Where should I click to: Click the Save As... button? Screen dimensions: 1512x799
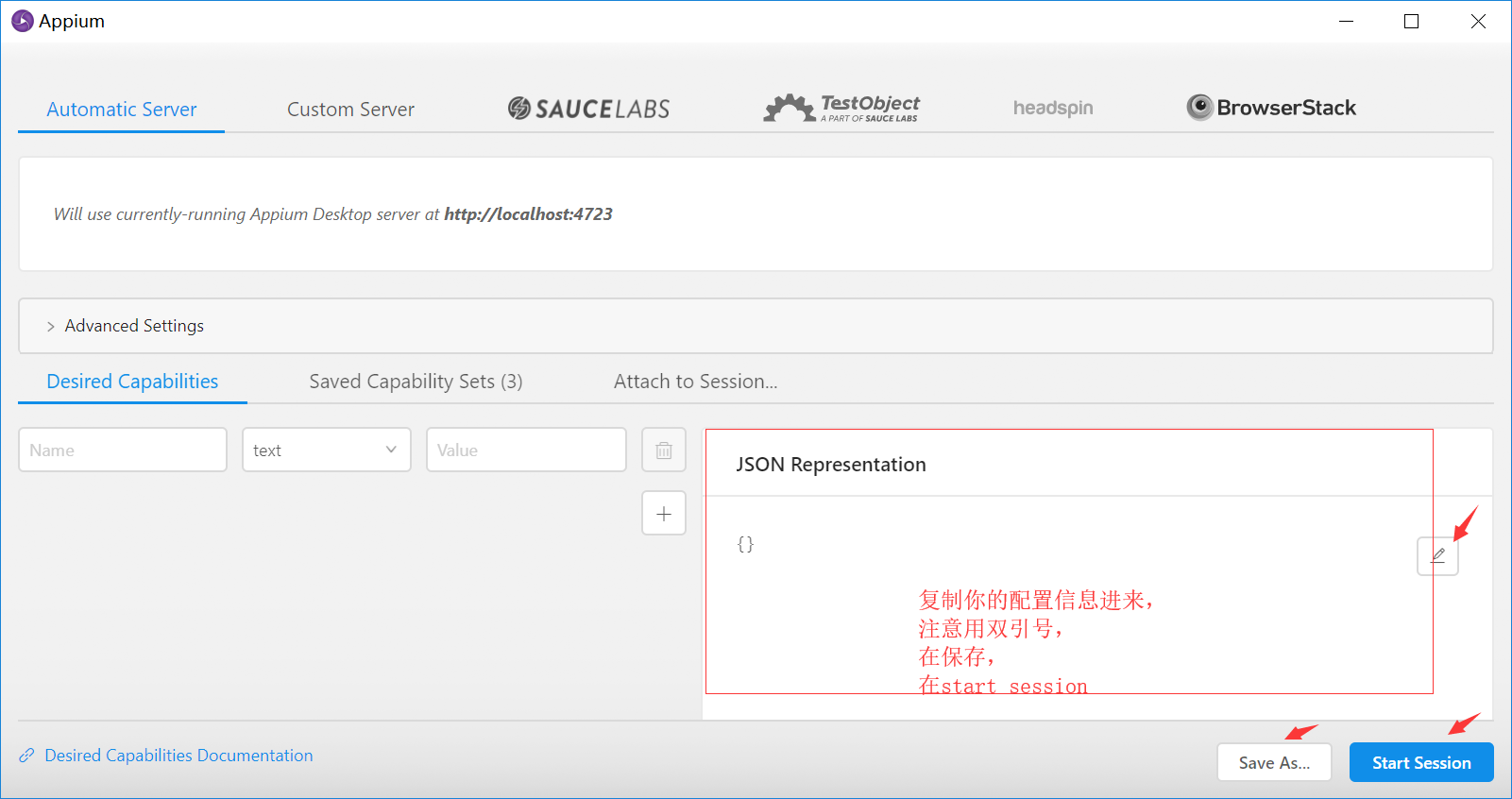point(1274,762)
